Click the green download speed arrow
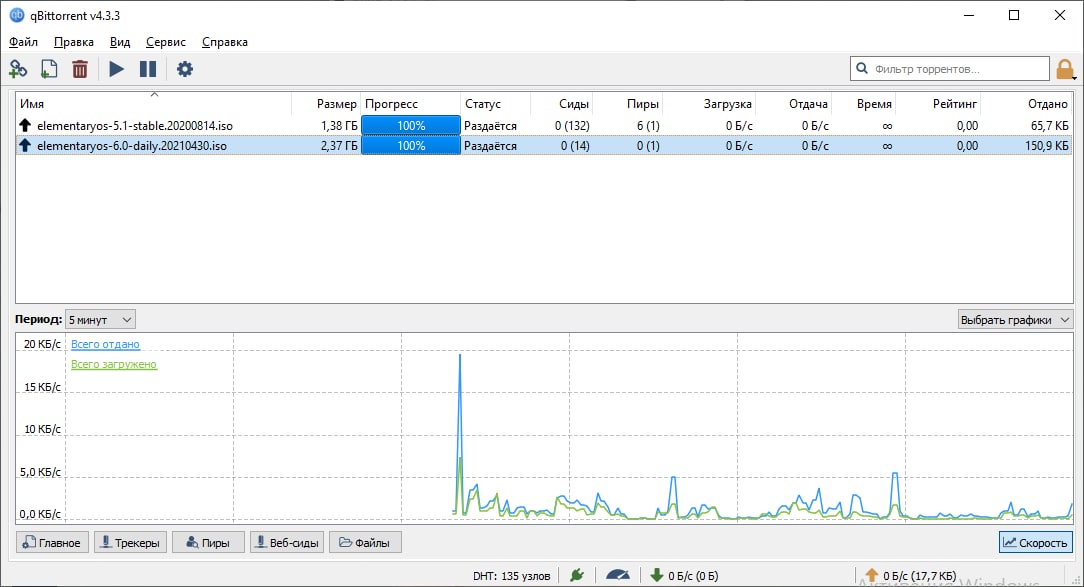The width and height of the screenshot is (1084, 587). pyautogui.click(x=656, y=575)
